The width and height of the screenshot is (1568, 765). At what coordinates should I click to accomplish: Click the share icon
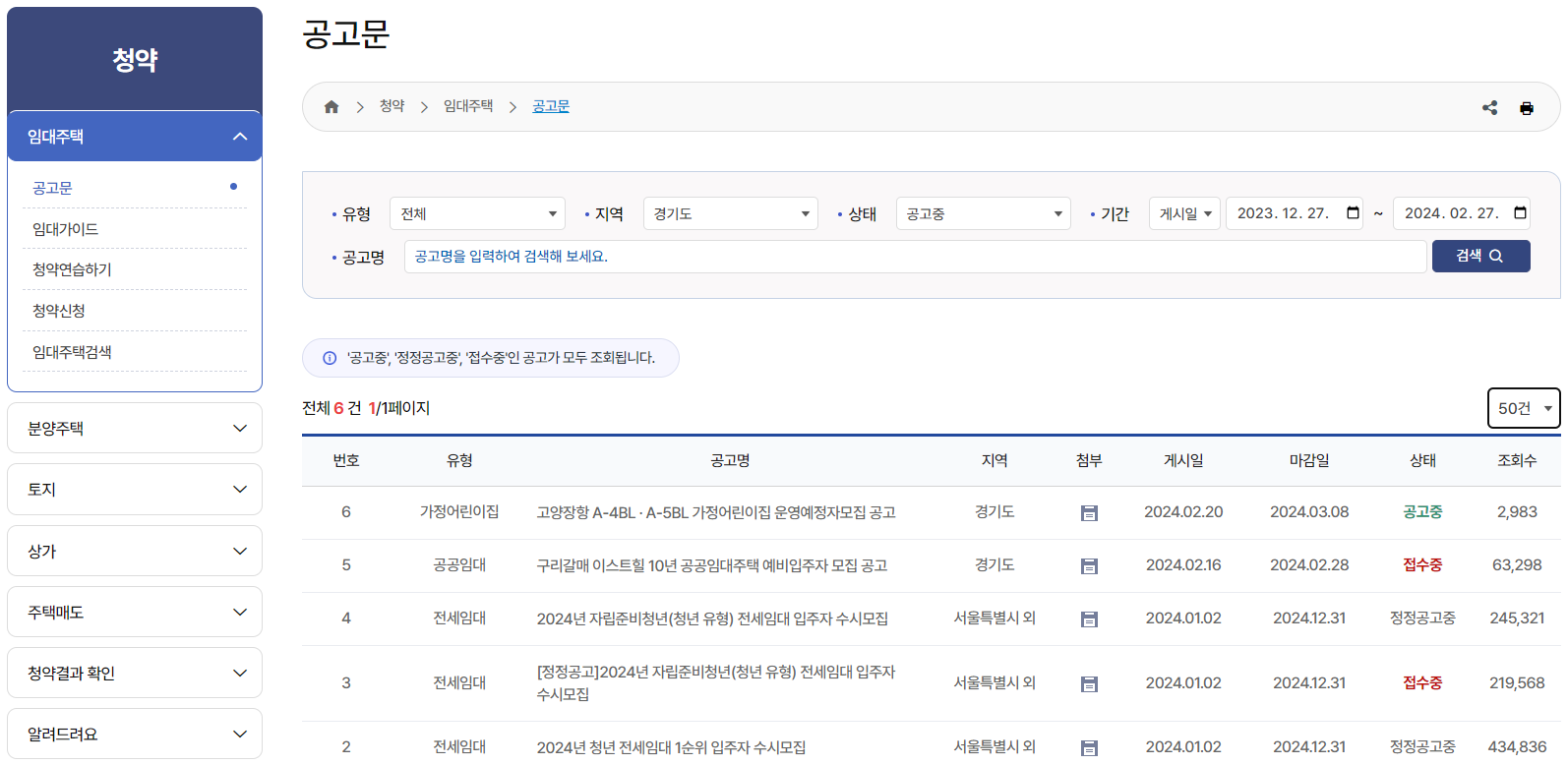[1490, 108]
